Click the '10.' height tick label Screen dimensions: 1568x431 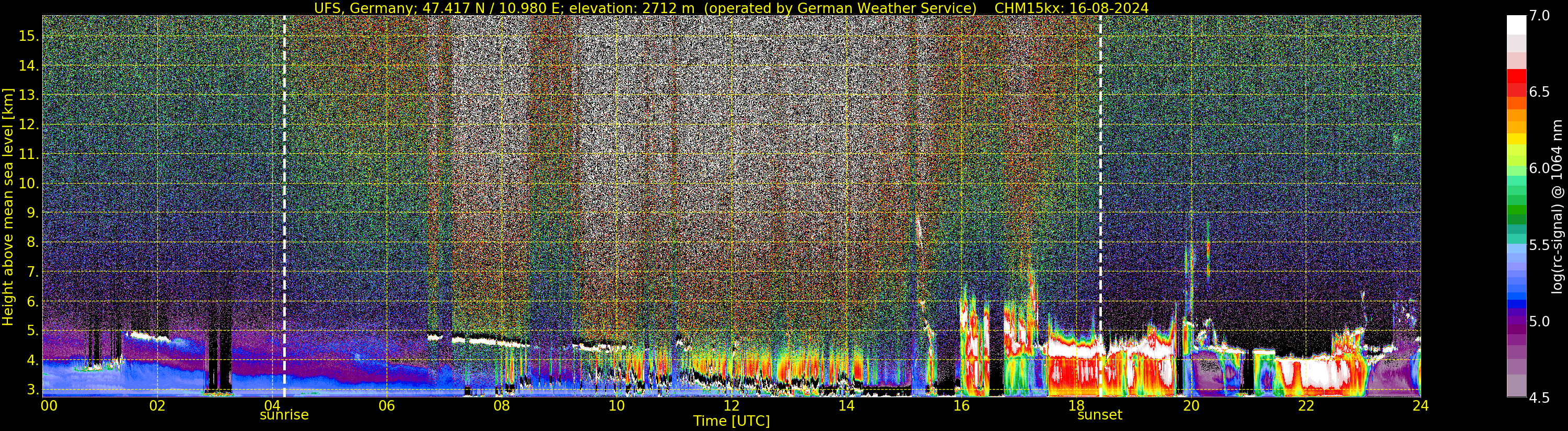tap(29, 184)
